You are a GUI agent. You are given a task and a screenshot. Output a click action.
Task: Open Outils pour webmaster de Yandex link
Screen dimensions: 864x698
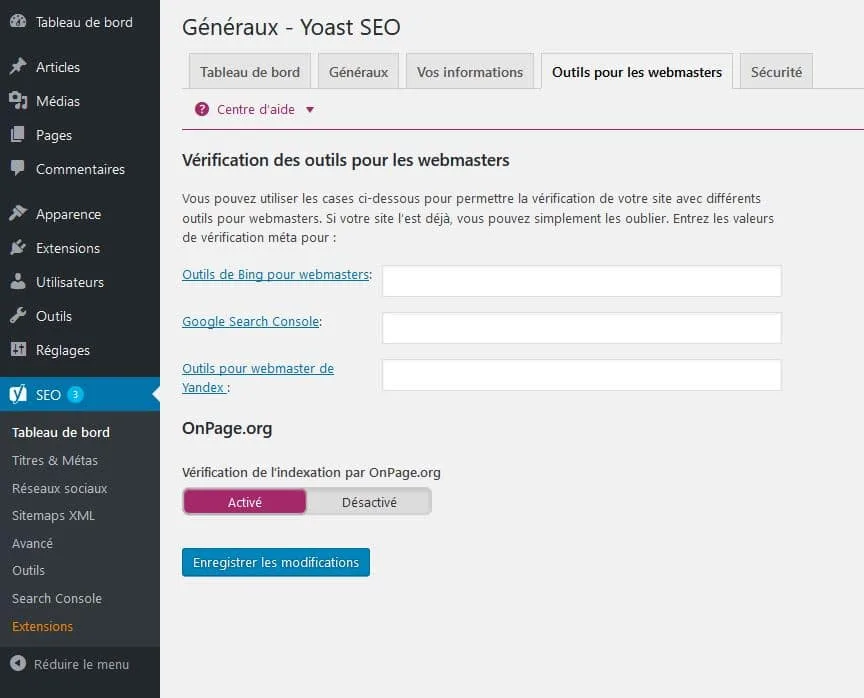click(258, 378)
